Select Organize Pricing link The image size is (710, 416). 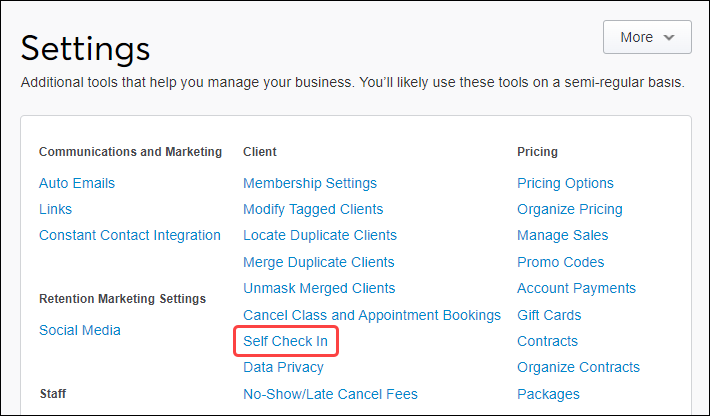pos(570,209)
